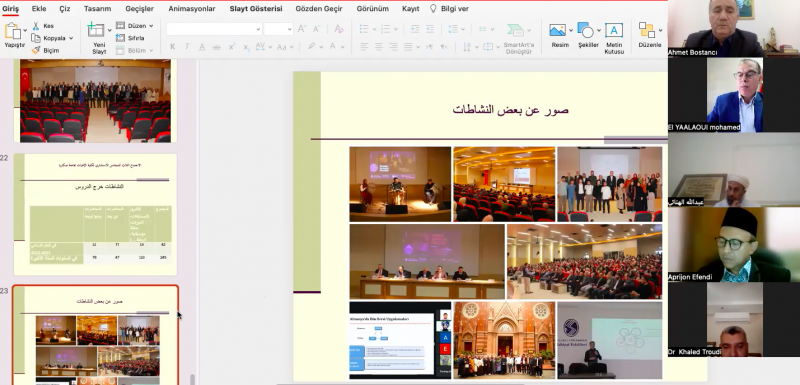Click the Biçim format painter icon
800x385 pixels.
pyautogui.click(x=36, y=50)
